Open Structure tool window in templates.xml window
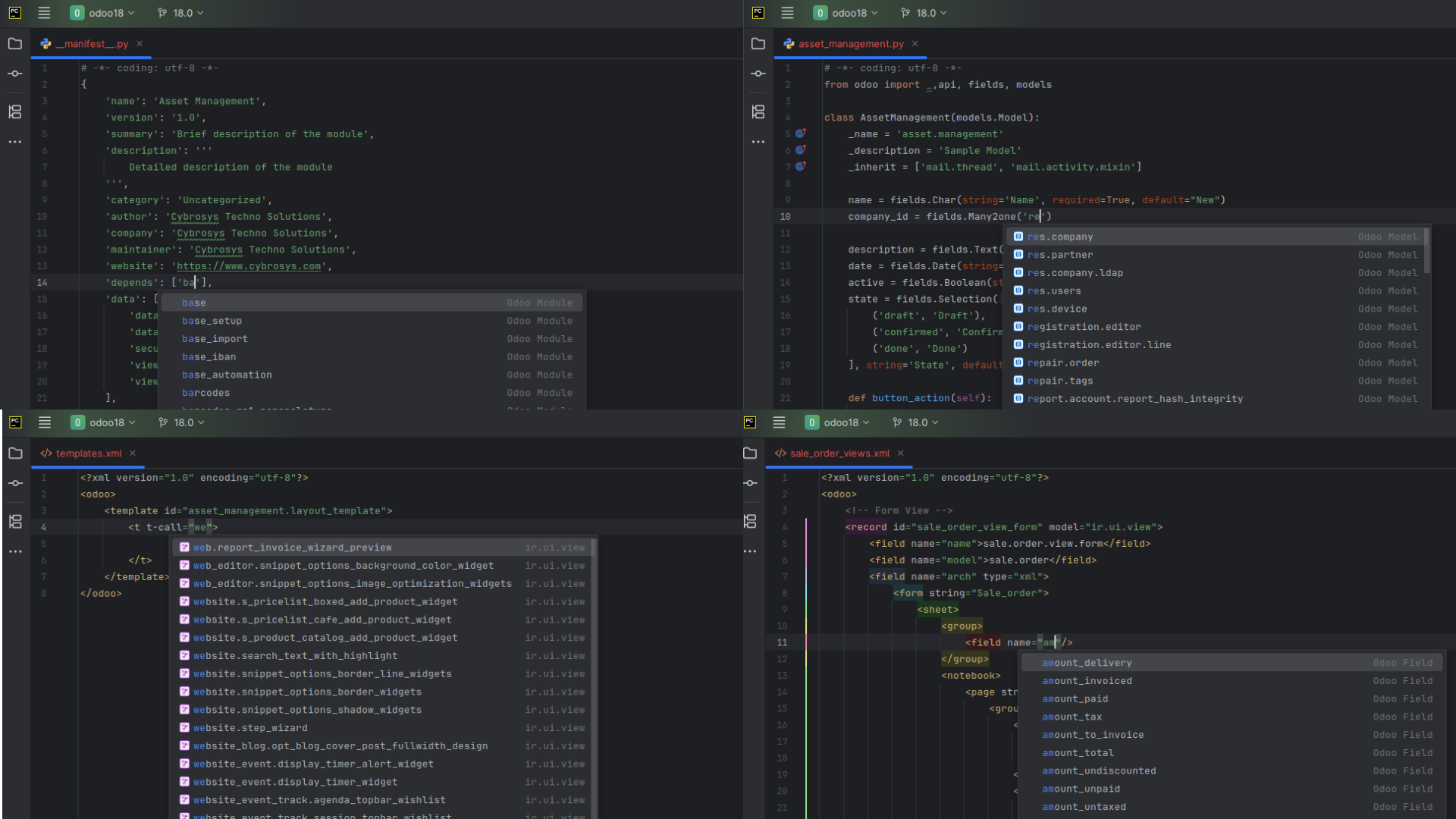This screenshot has width=1456, height=819. click(15, 522)
